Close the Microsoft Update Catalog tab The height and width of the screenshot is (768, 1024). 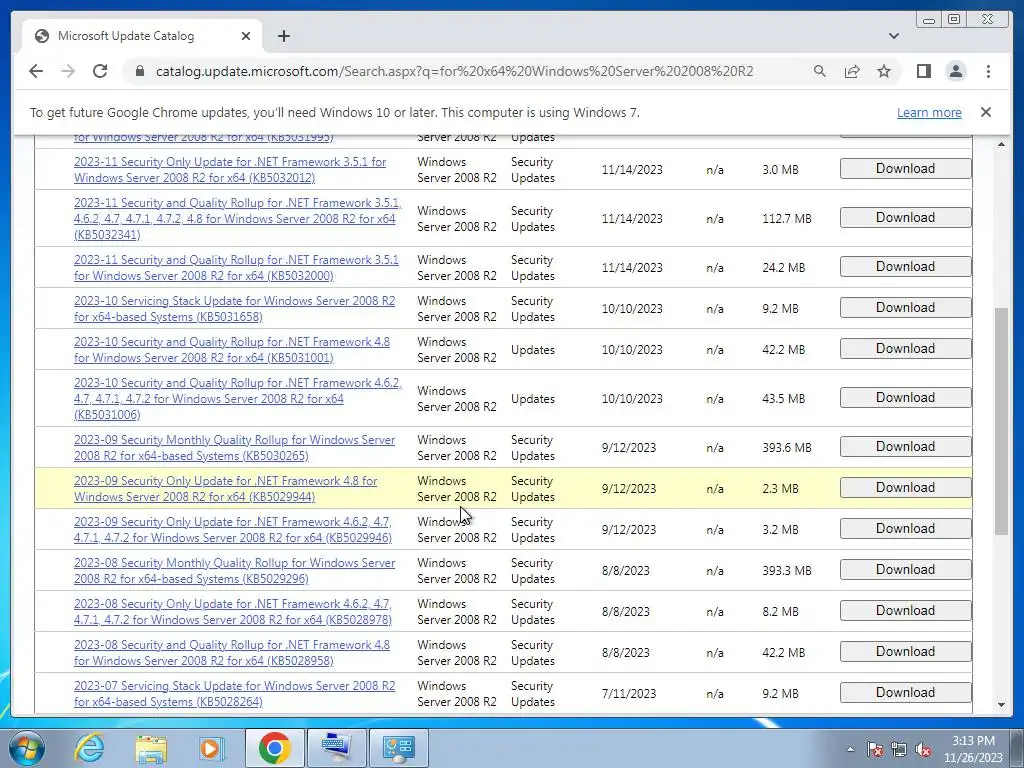pos(246,36)
